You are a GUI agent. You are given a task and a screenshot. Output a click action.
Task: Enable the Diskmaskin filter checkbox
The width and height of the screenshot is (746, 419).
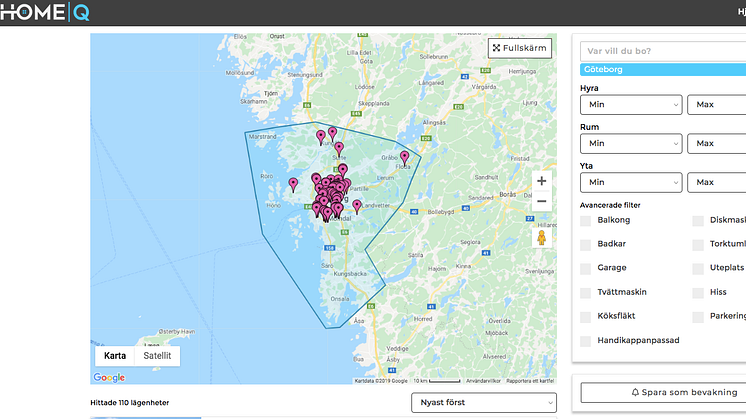click(x=698, y=221)
